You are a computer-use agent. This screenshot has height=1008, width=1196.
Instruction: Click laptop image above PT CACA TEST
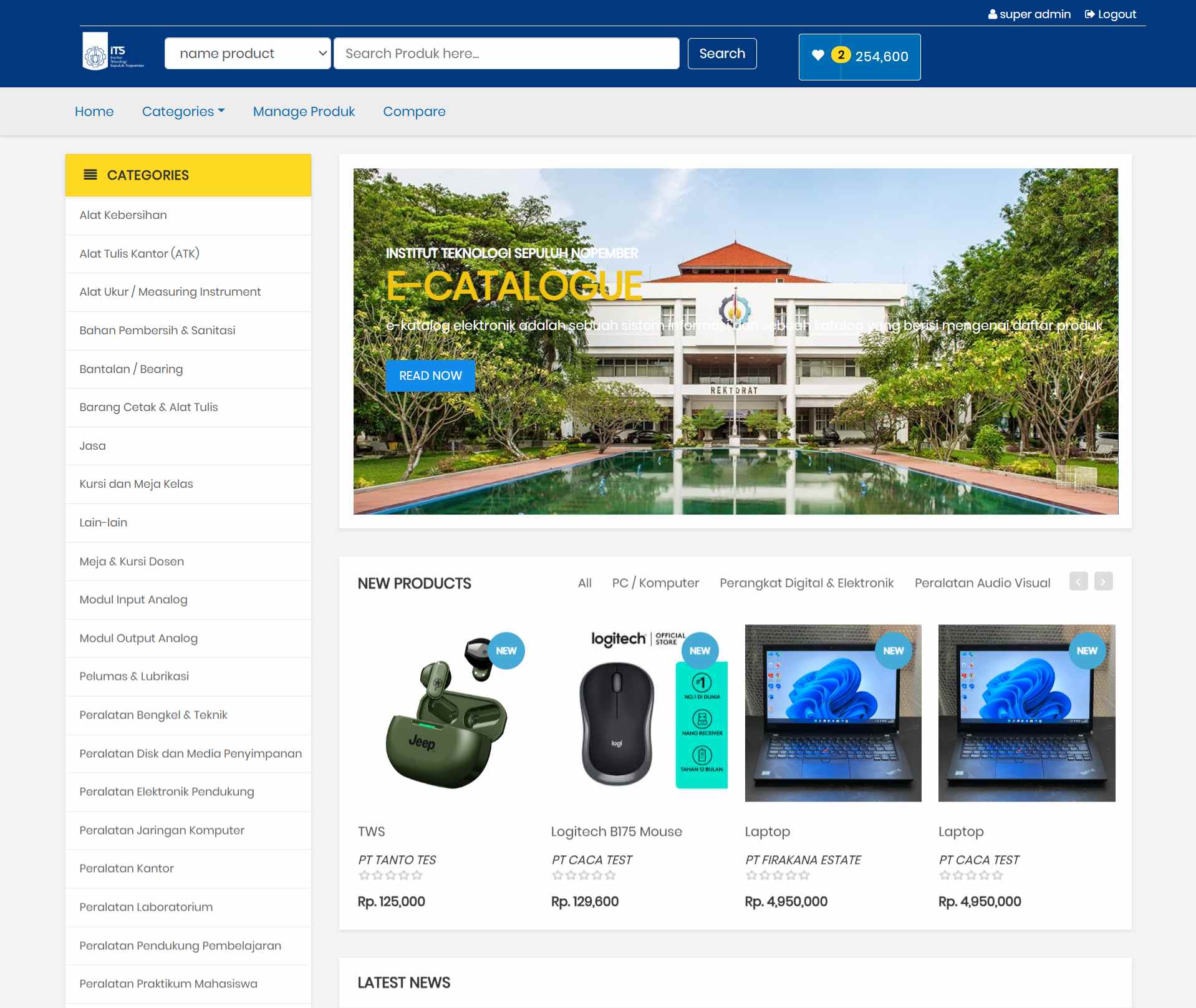[1026, 713]
